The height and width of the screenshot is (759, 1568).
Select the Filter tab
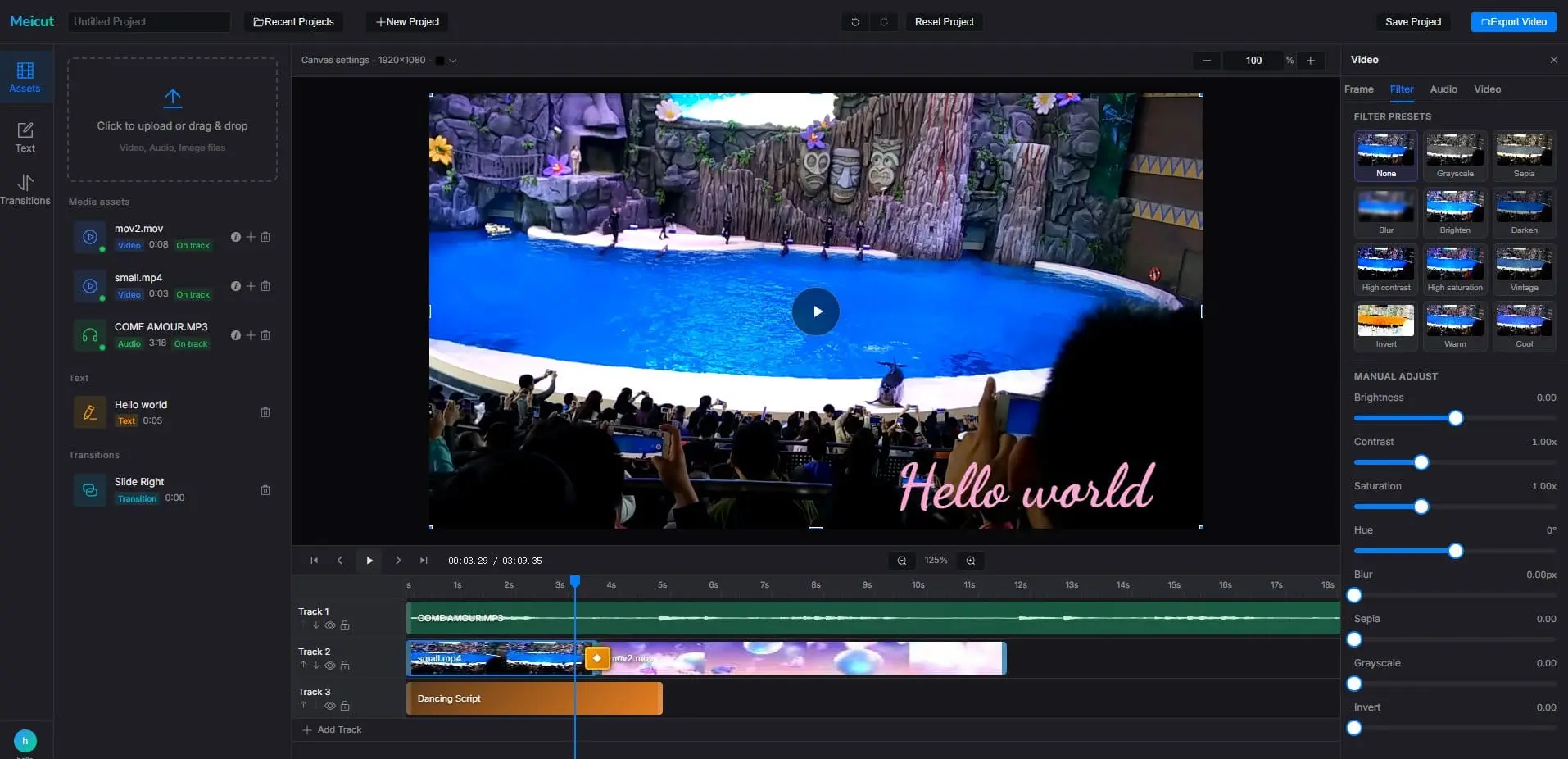(x=1402, y=89)
